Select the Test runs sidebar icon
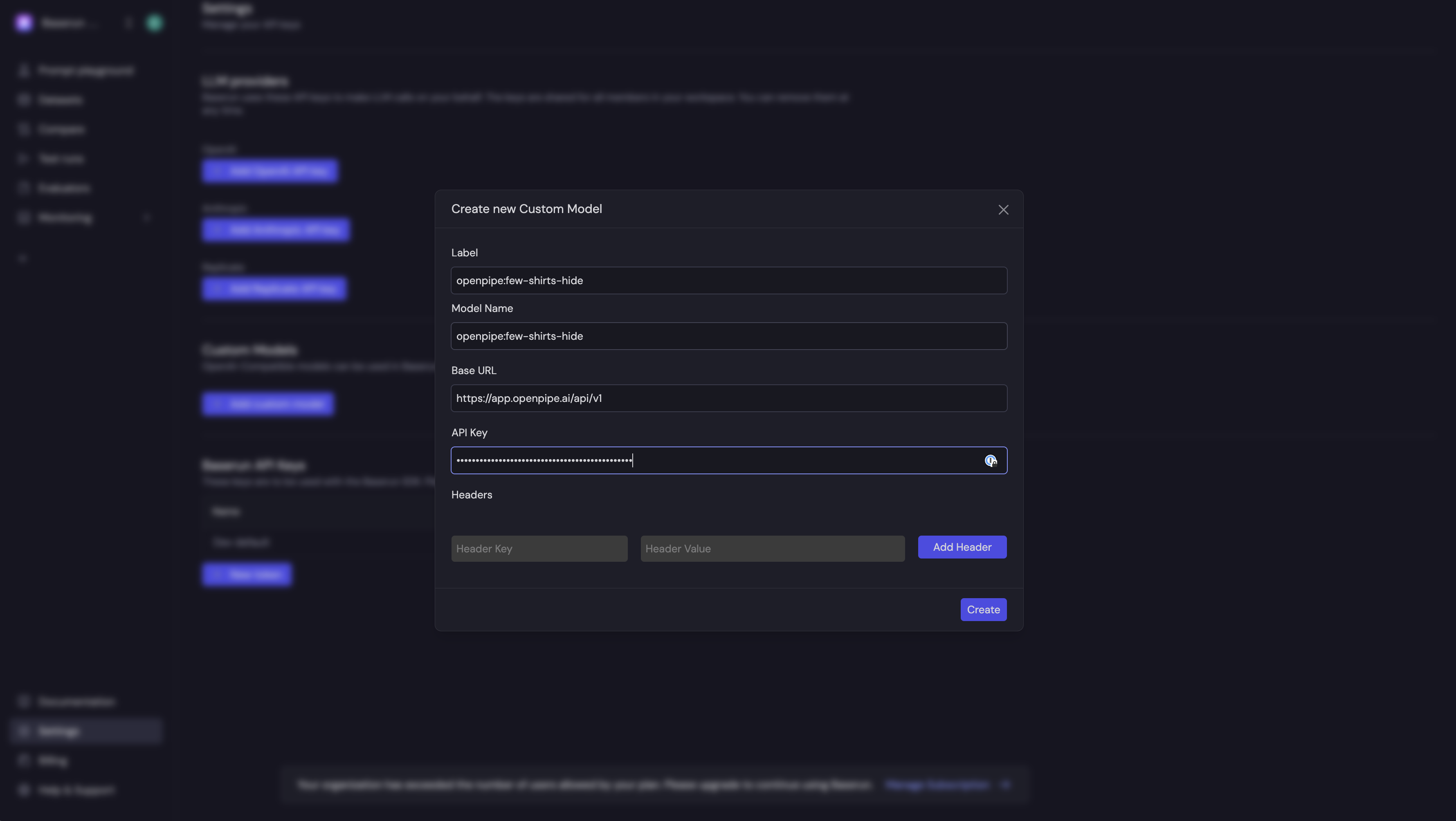The image size is (1456, 821). [23, 159]
